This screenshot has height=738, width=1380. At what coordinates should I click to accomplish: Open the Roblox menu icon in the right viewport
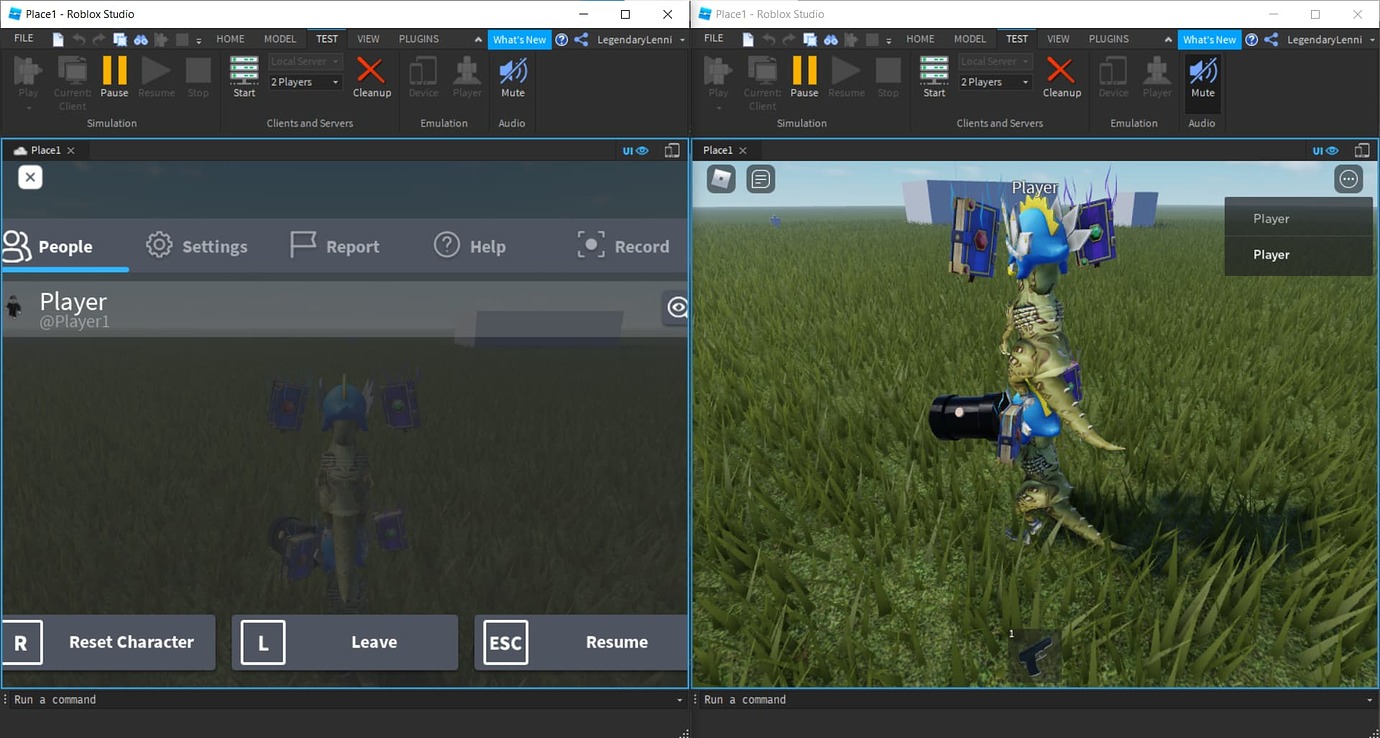click(720, 178)
